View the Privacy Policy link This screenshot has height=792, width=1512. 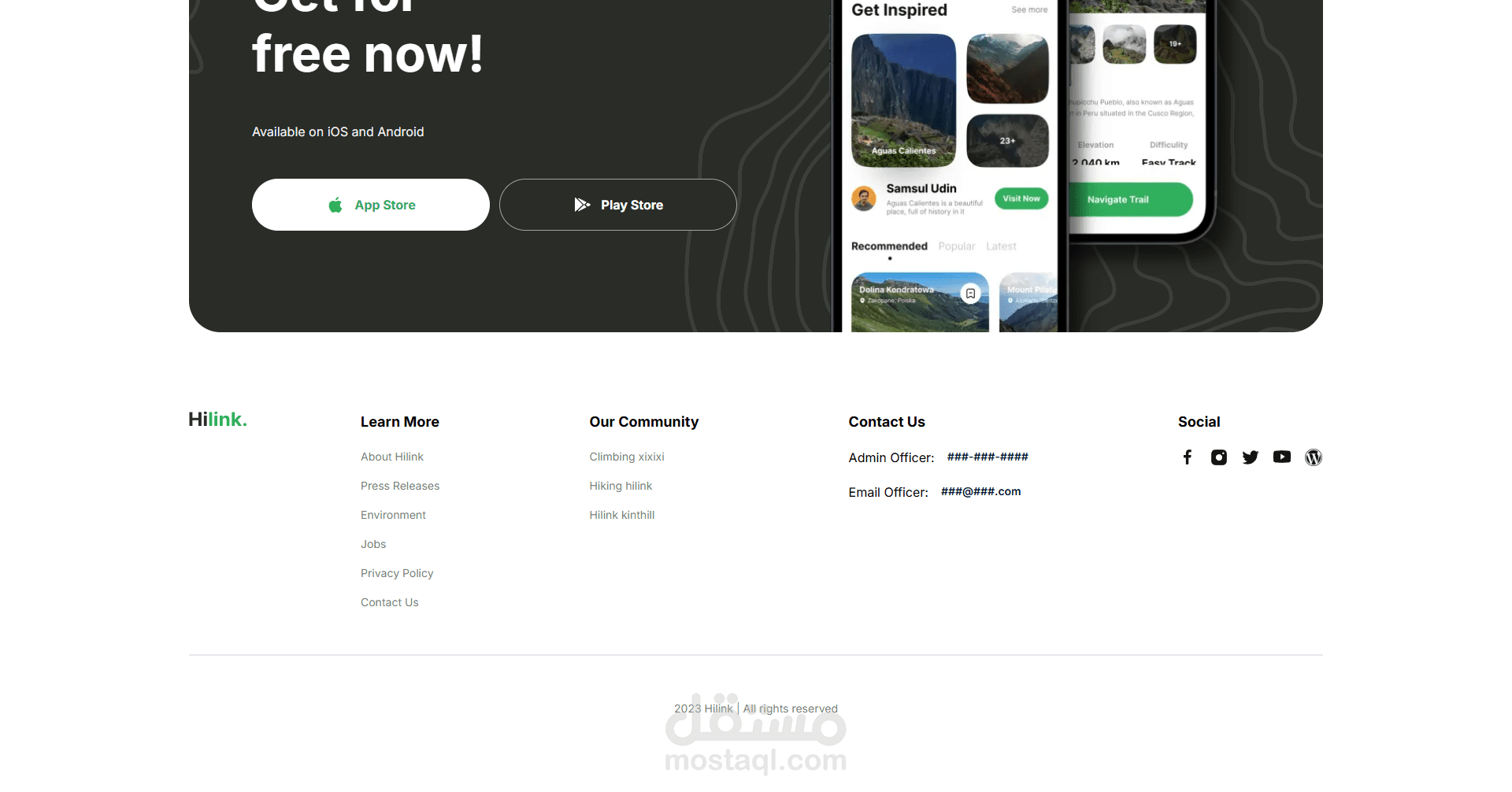coord(397,573)
